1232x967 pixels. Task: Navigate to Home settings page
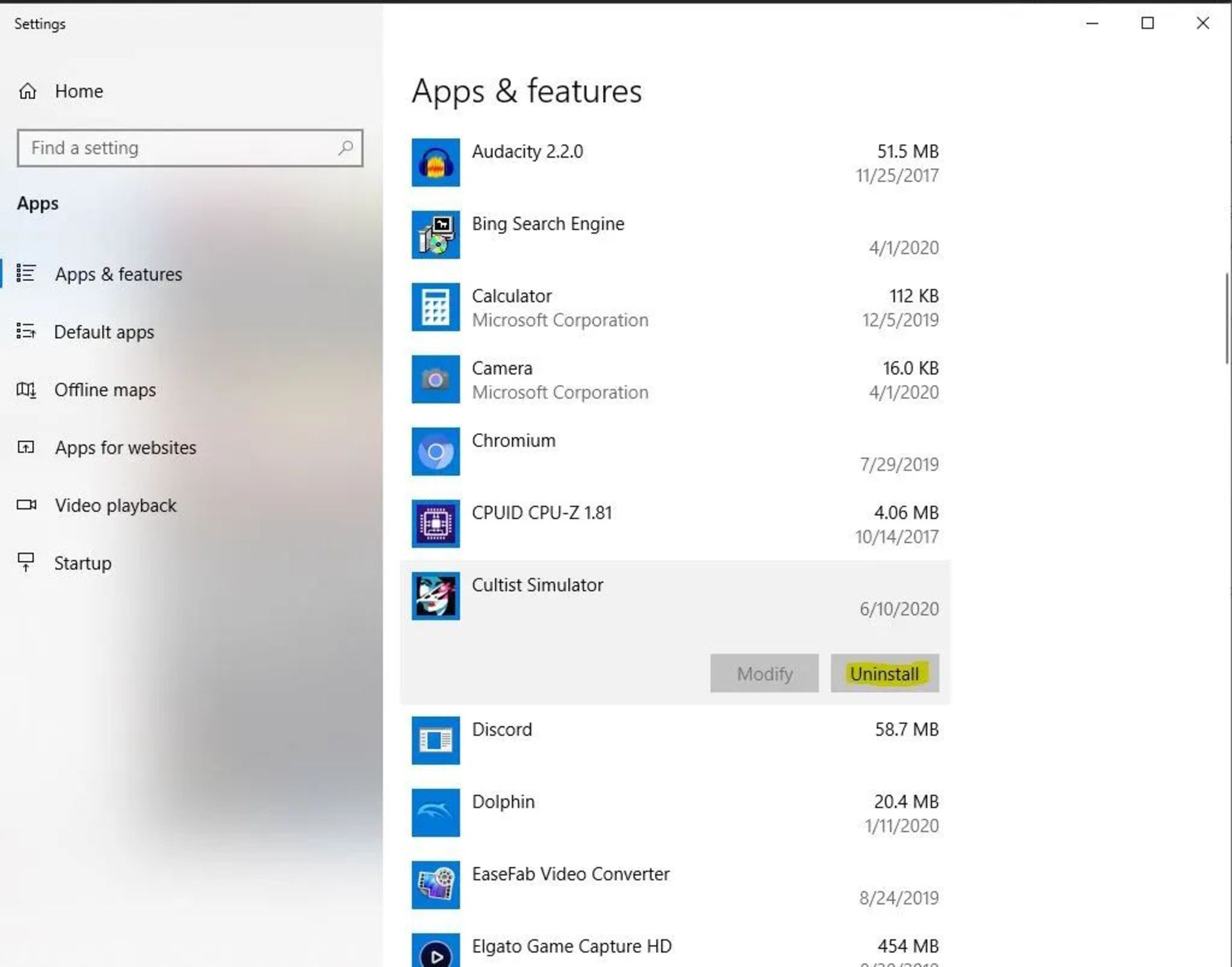click(79, 90)
